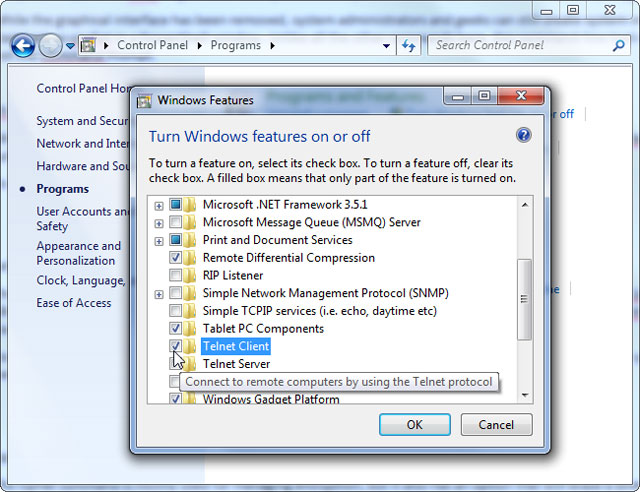
Task: Open address bar history dropdown
Action: pos(386,46)
